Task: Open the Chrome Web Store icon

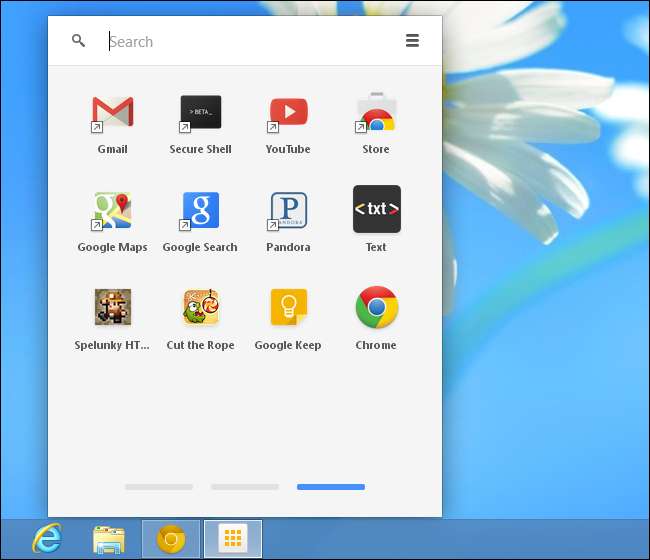Action: [376, 112]
